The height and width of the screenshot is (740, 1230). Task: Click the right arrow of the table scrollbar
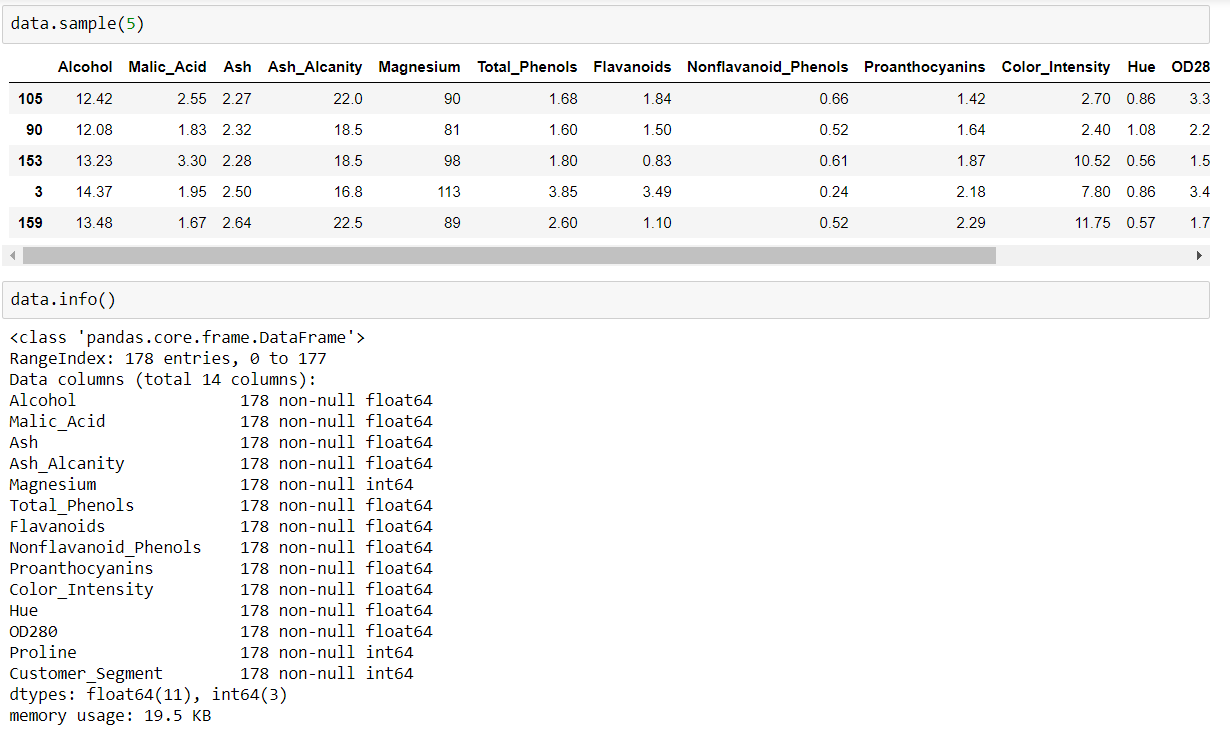[x=1199, y=256]
